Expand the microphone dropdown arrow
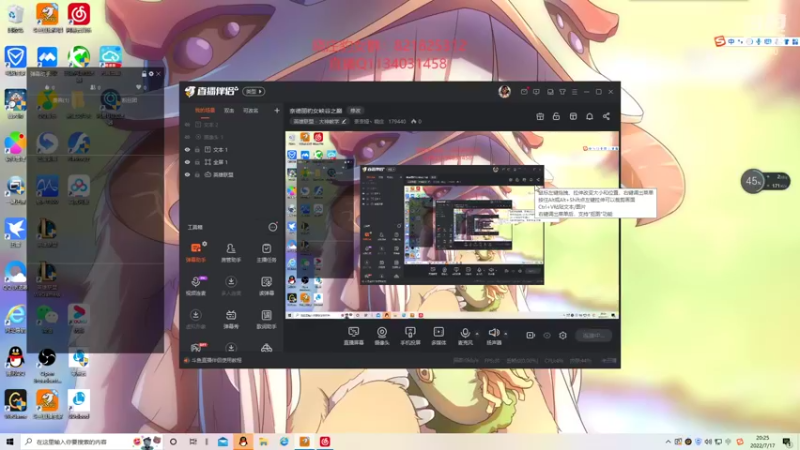The width and height of the screenshot is (800, 450). 477,334
